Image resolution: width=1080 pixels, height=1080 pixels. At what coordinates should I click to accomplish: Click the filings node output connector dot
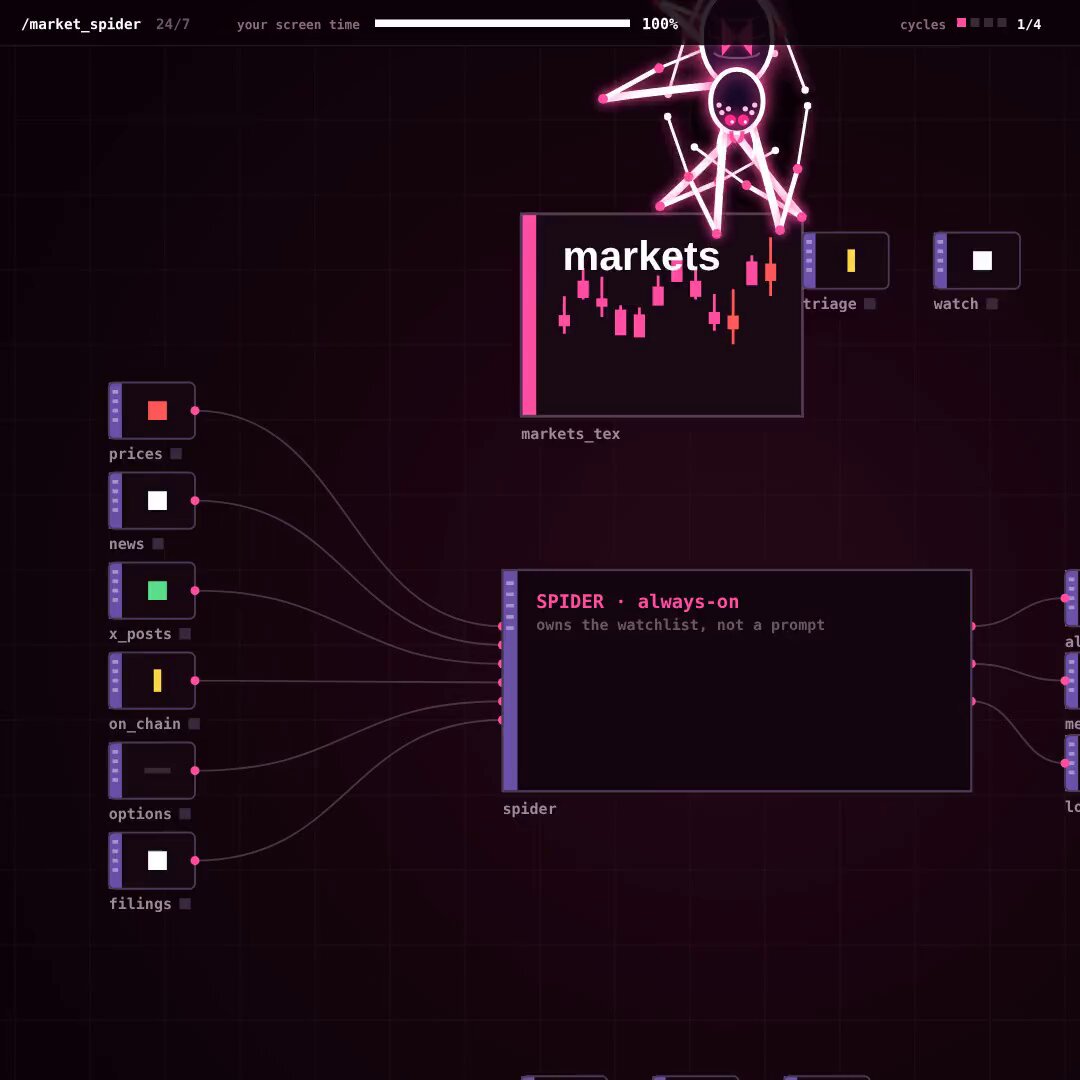tap(195, 860)
